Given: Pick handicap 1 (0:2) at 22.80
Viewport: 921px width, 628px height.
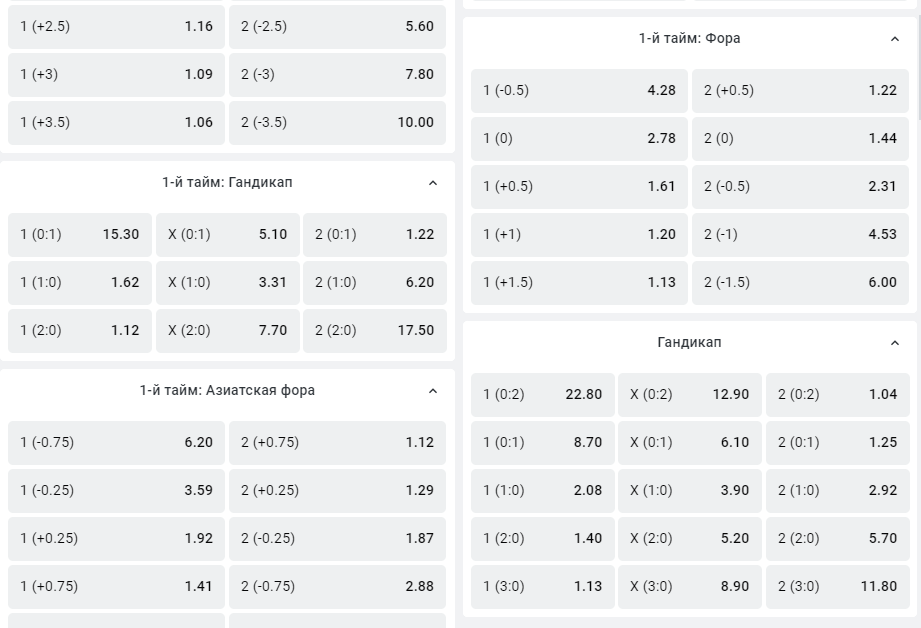Looking at the screenshot, I should click(x=543, y=394).
